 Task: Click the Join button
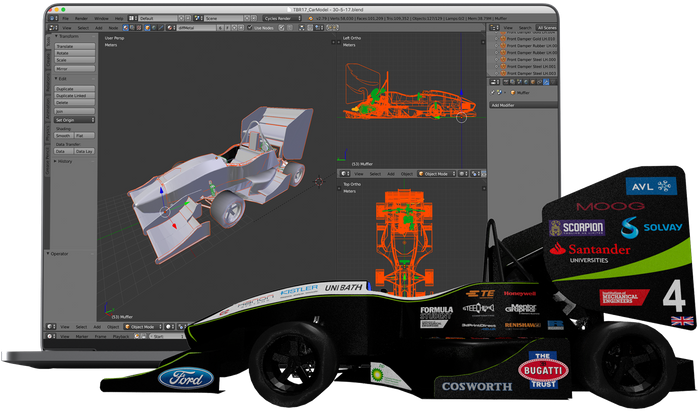click(75, 111)
